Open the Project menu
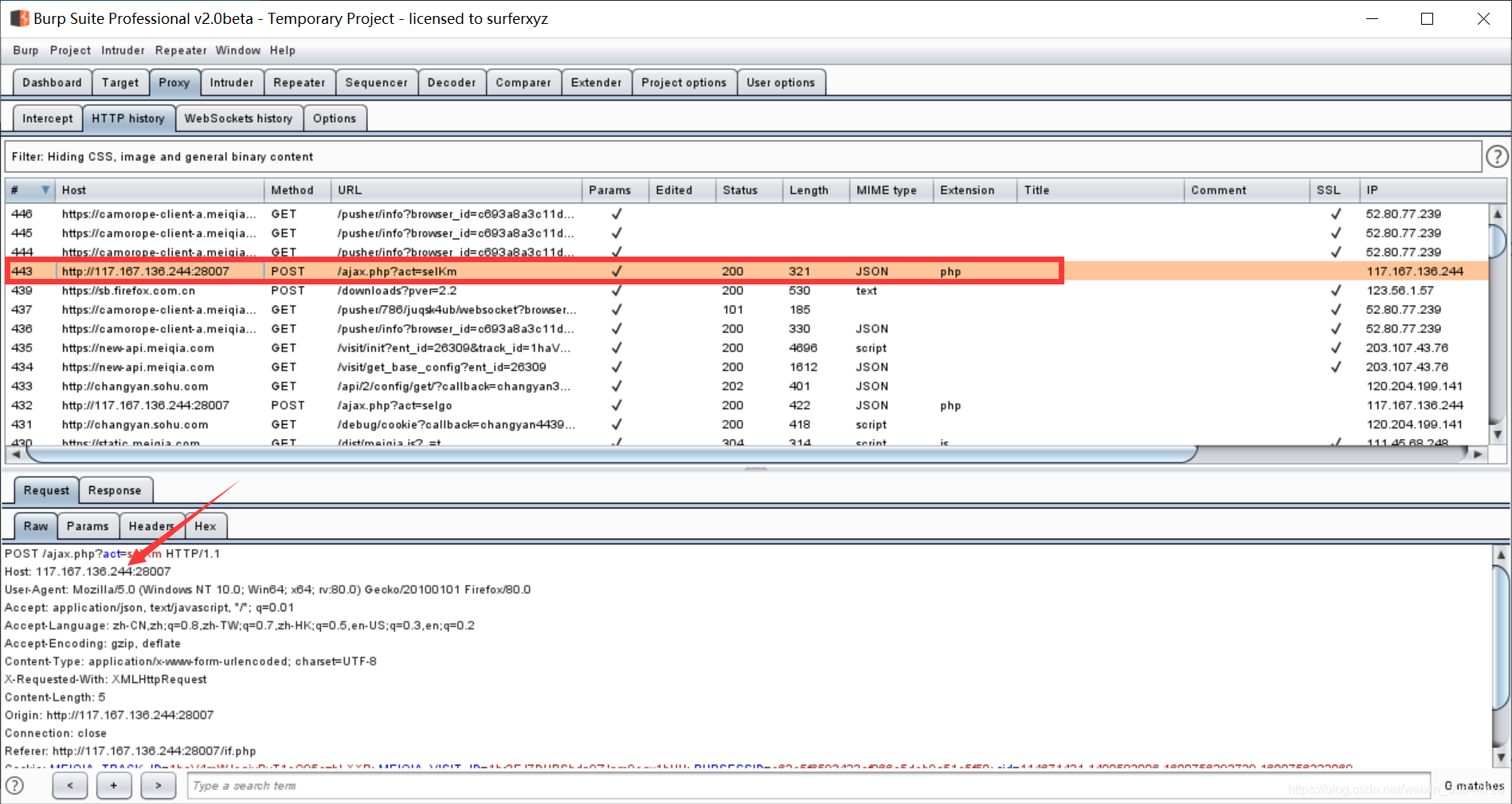Viewport: 1512px width, 804px height. pos(70,50)
